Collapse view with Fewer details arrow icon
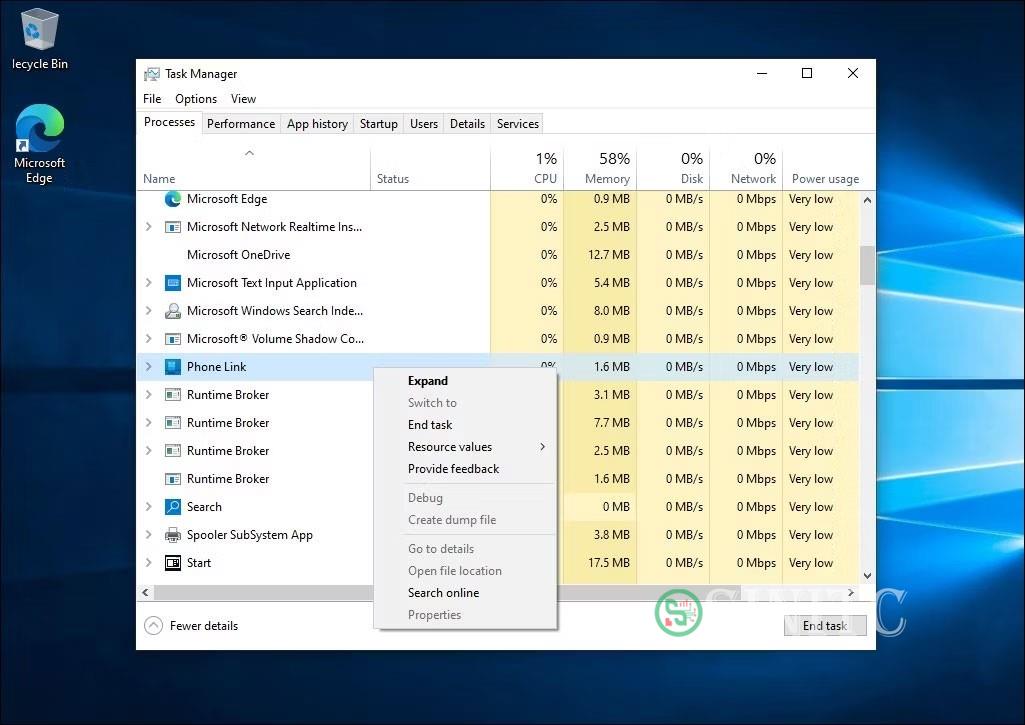This screenshot has width=1025, height=725. [153, 626]
